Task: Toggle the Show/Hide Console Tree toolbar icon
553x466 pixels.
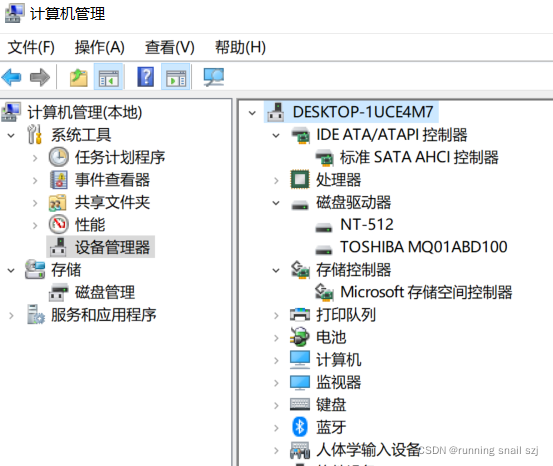Action: click(108, 77)
